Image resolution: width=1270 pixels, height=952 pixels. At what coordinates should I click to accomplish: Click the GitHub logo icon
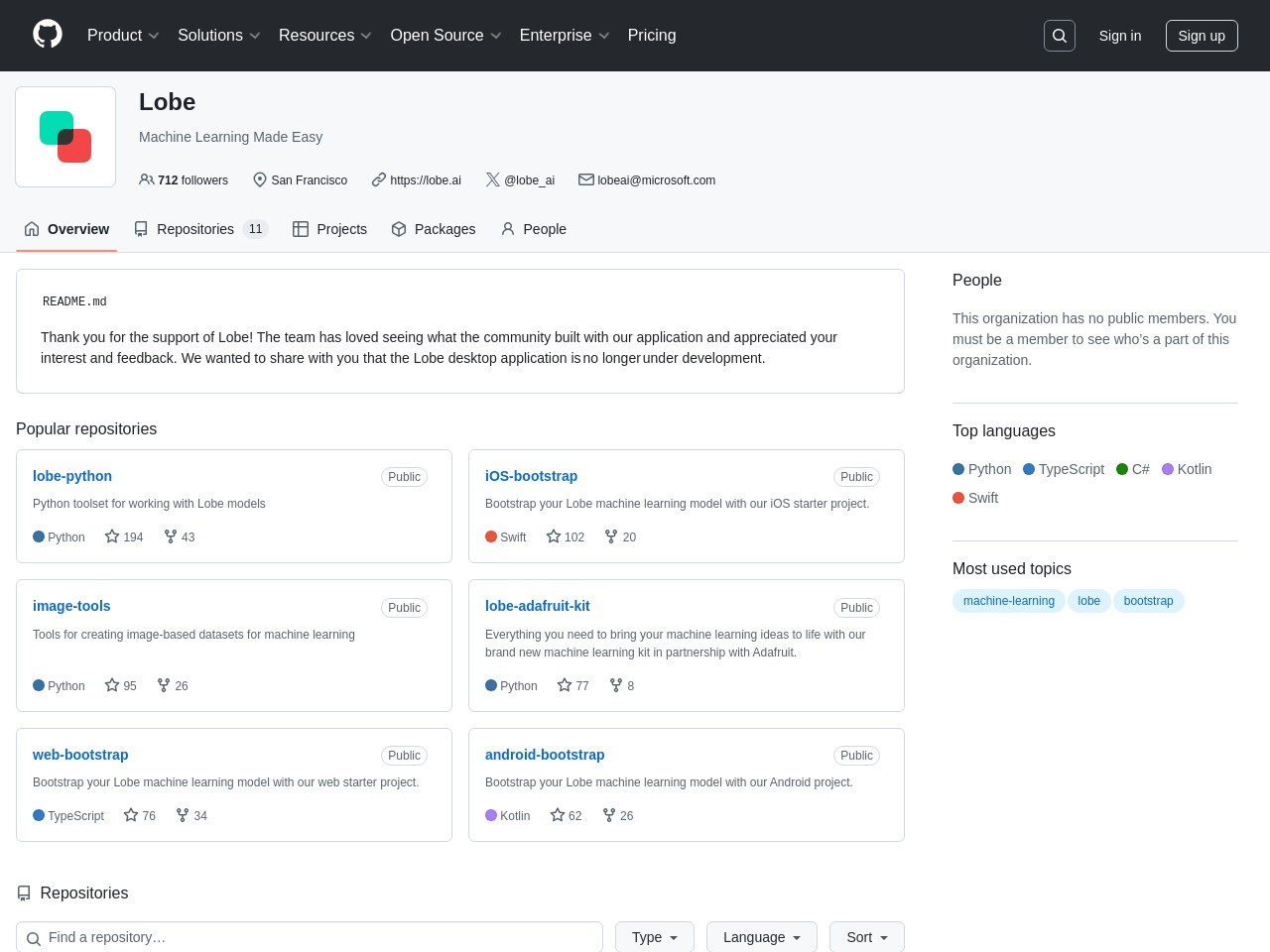click(x=48, y=35)
